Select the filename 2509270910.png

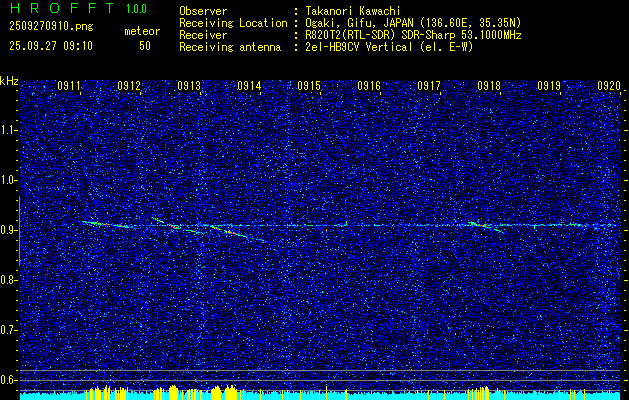51,27
